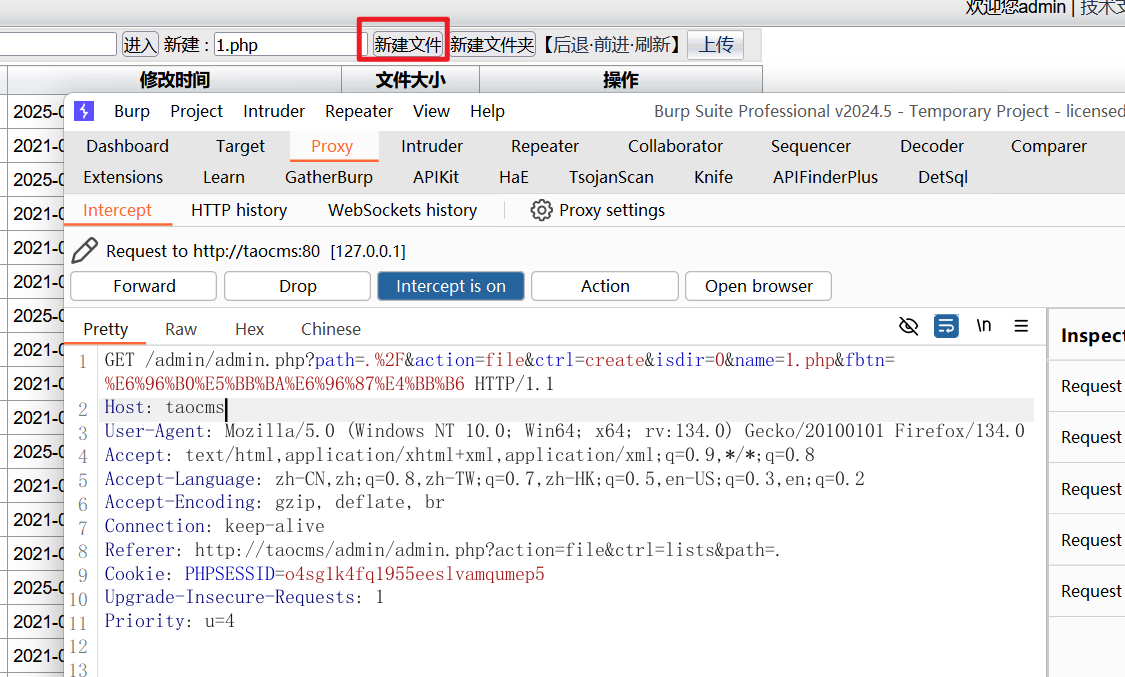
Task: Open the HaE extension tab
Action: [x=514, y=177]
